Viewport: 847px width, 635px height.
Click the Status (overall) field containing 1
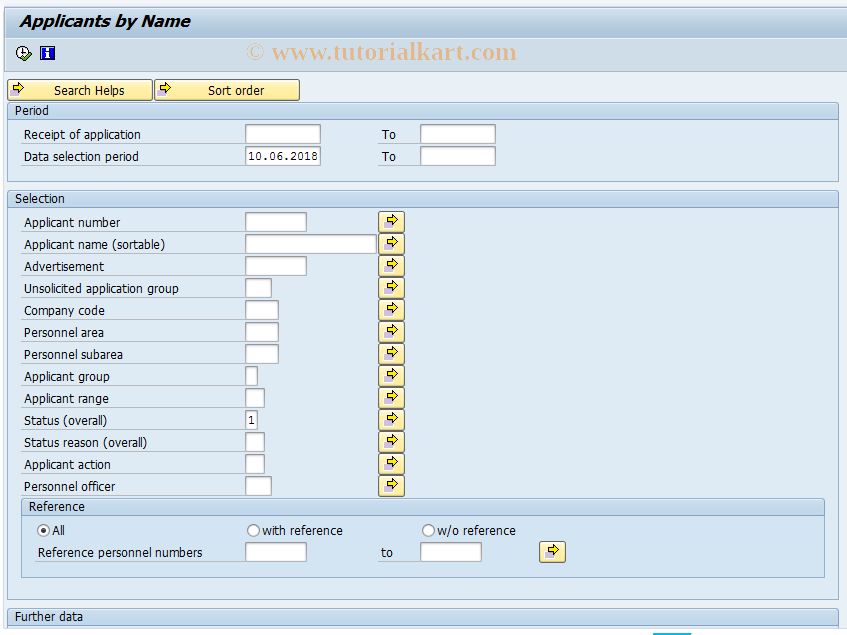click(x=251, y=420)
